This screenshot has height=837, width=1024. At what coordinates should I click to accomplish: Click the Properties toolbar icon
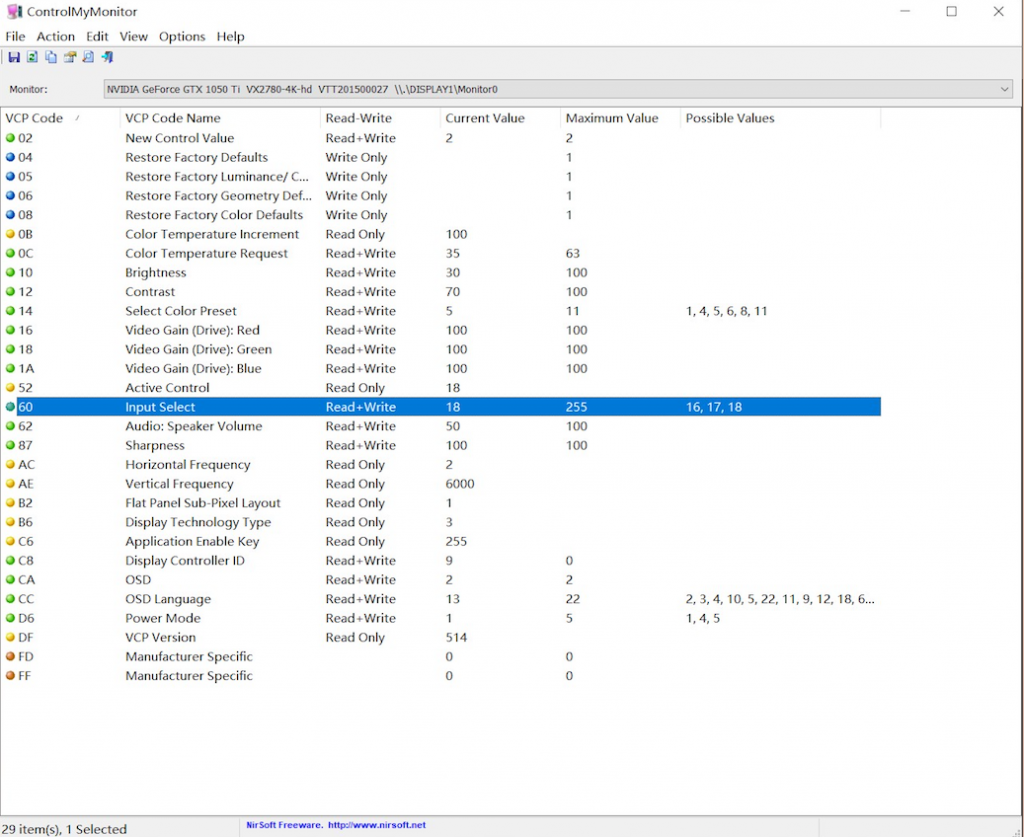click(70, 58)
